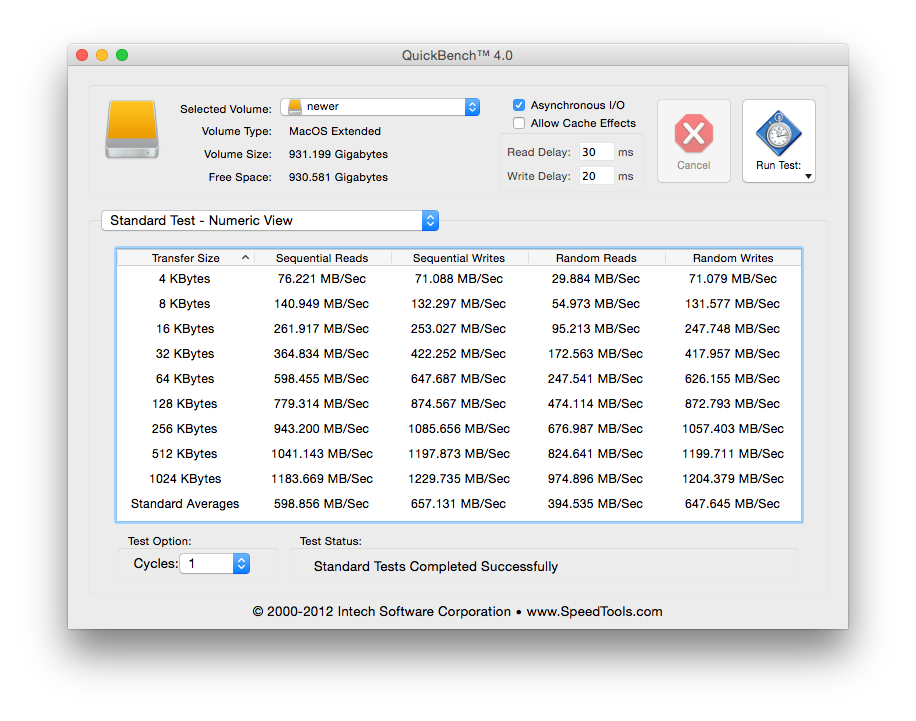Click the 474.114 MB/Sec cell
This screenshot has width=916, height=721.
tap(595, 404)
